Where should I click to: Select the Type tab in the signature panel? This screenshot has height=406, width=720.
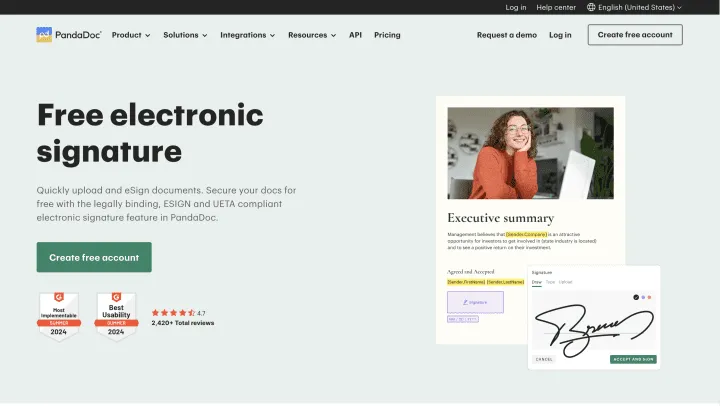(550, 282)
